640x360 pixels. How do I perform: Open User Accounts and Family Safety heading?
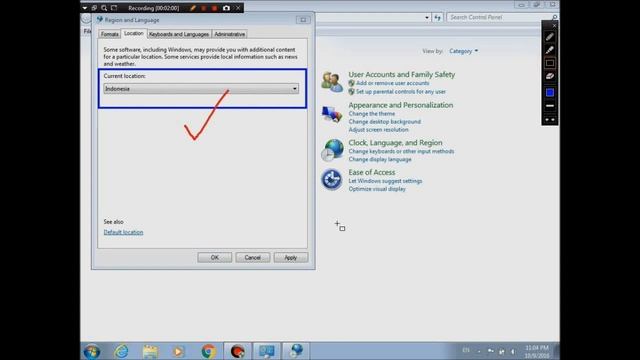[402, 74]
